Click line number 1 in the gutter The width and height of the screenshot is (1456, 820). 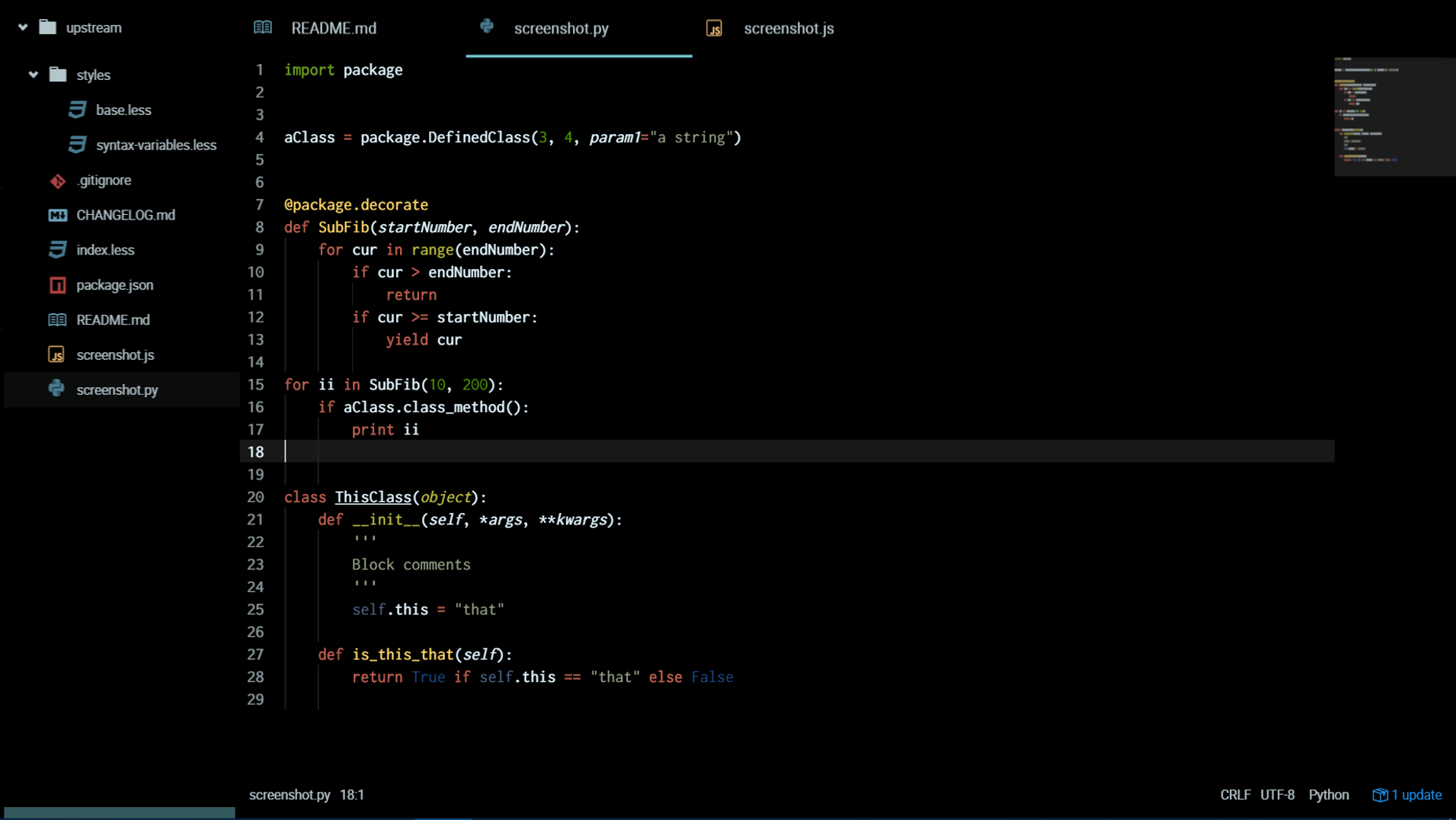pos(260,70)
